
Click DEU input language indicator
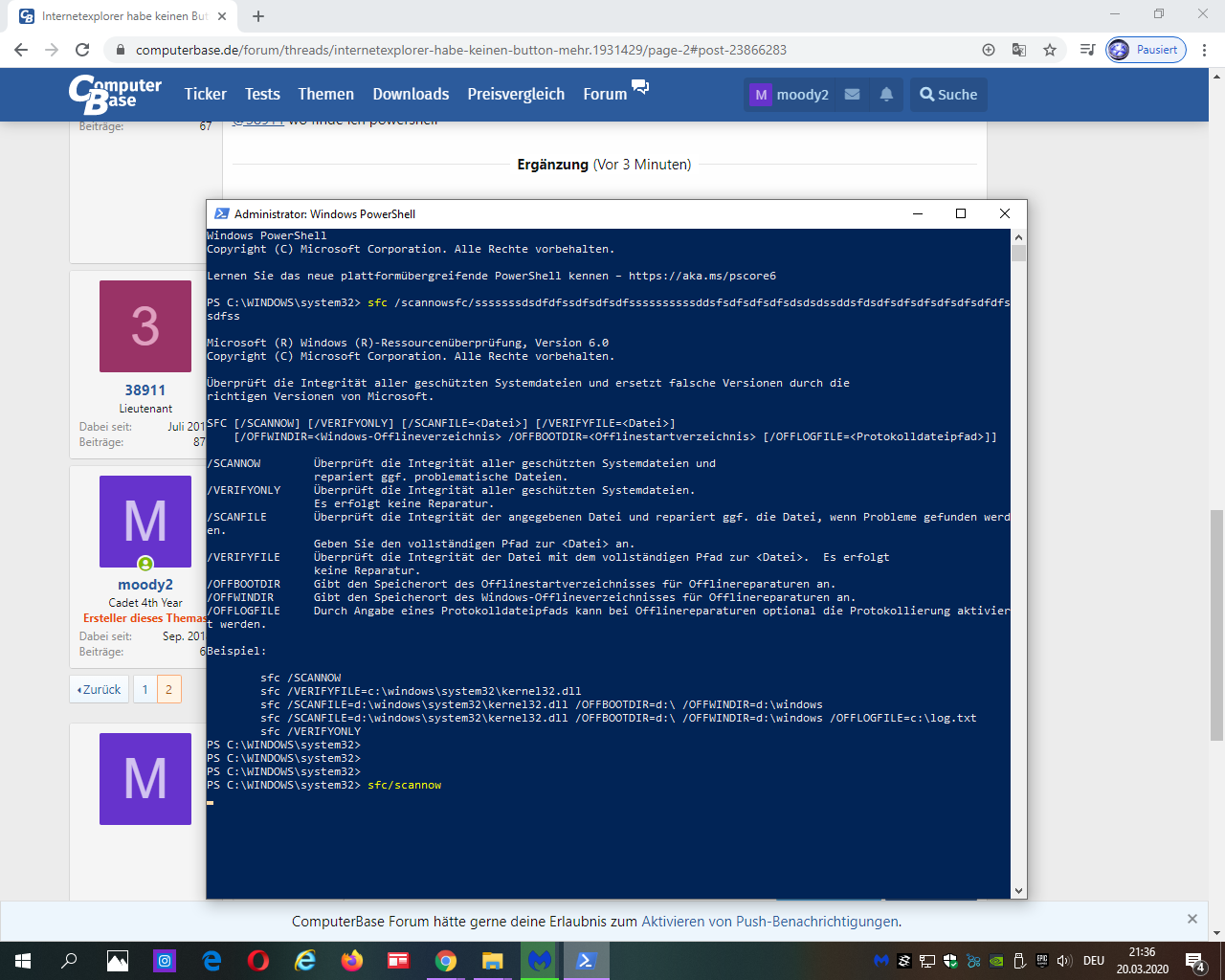1094,961
